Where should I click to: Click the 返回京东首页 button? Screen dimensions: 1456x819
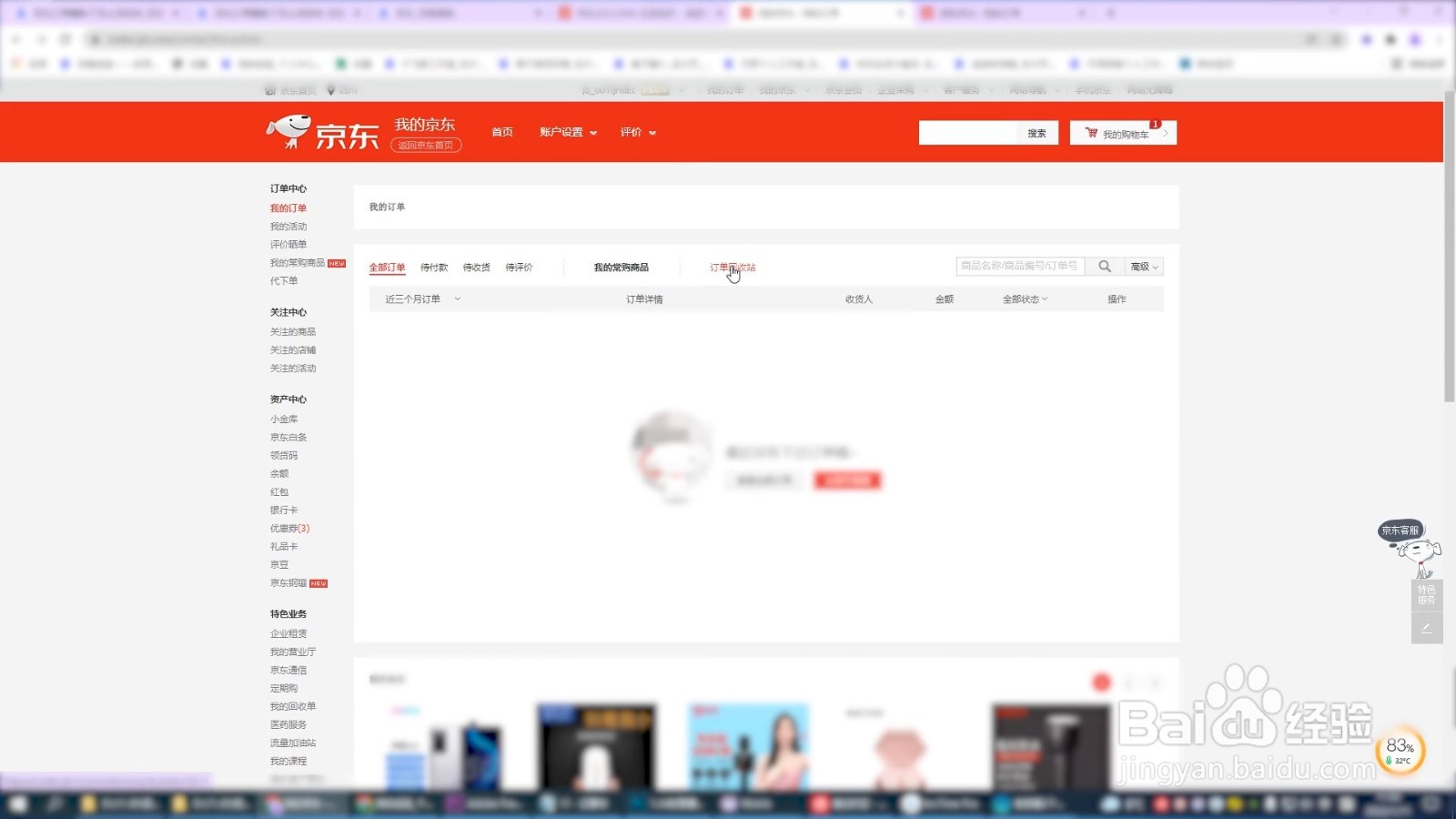[426, 145]
